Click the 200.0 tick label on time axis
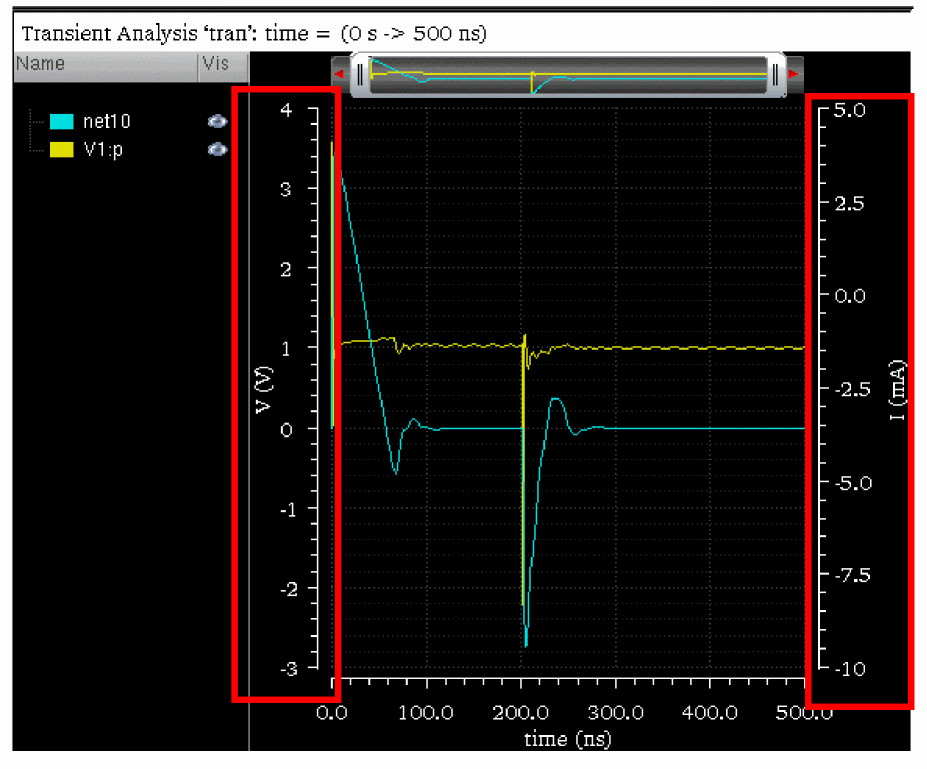 521,713
